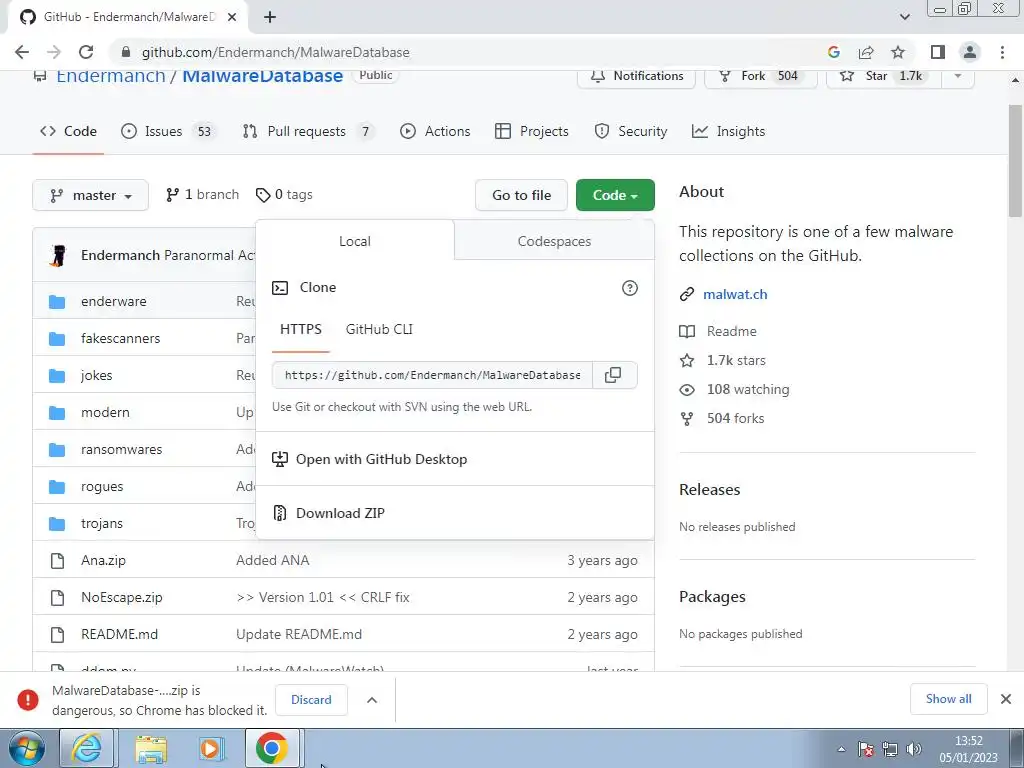View the 108 watching link
The image size is (1024, 768).
pyautogui.click(x=748, y=389)
